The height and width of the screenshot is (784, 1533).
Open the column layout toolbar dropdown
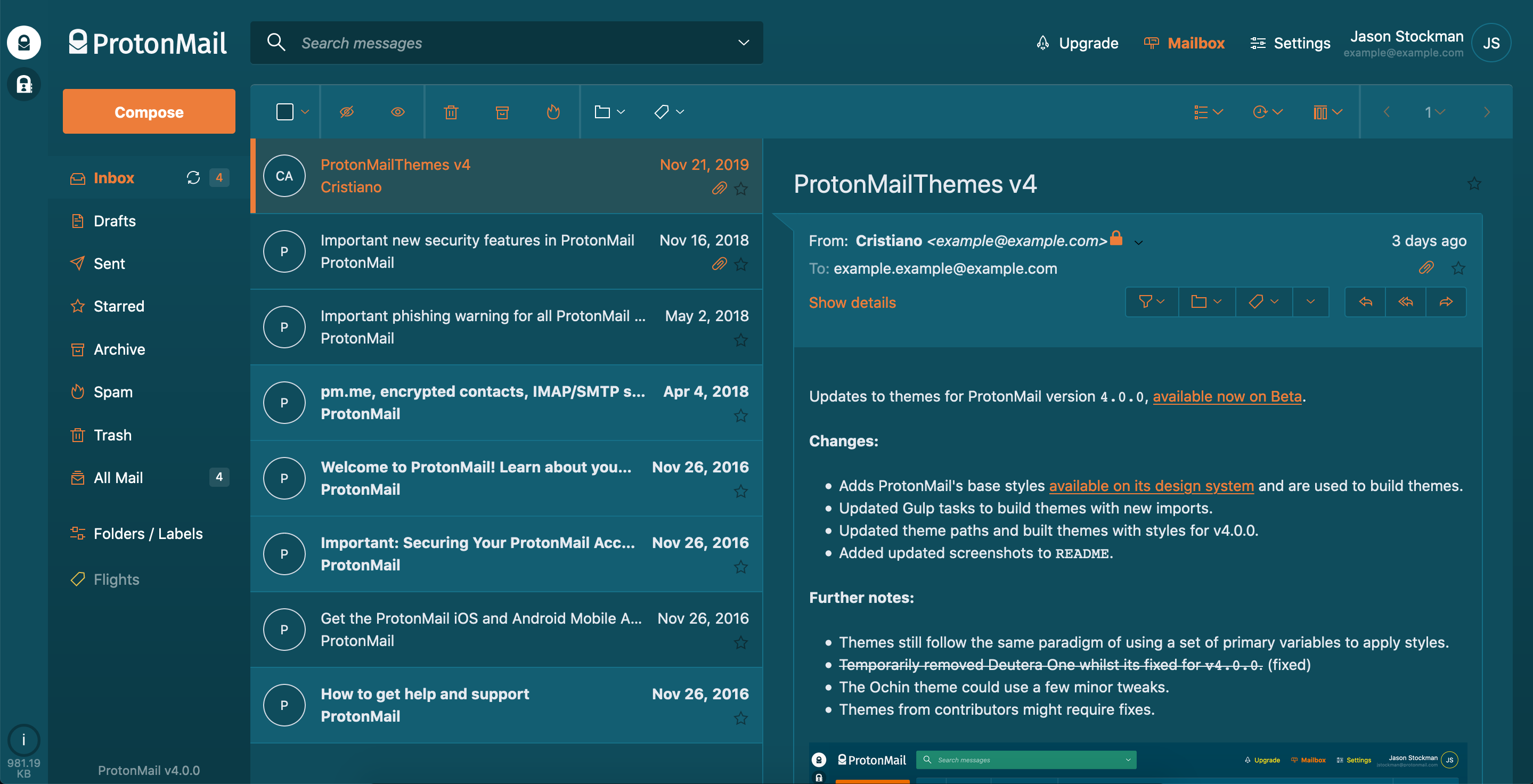click(1328, 112)
